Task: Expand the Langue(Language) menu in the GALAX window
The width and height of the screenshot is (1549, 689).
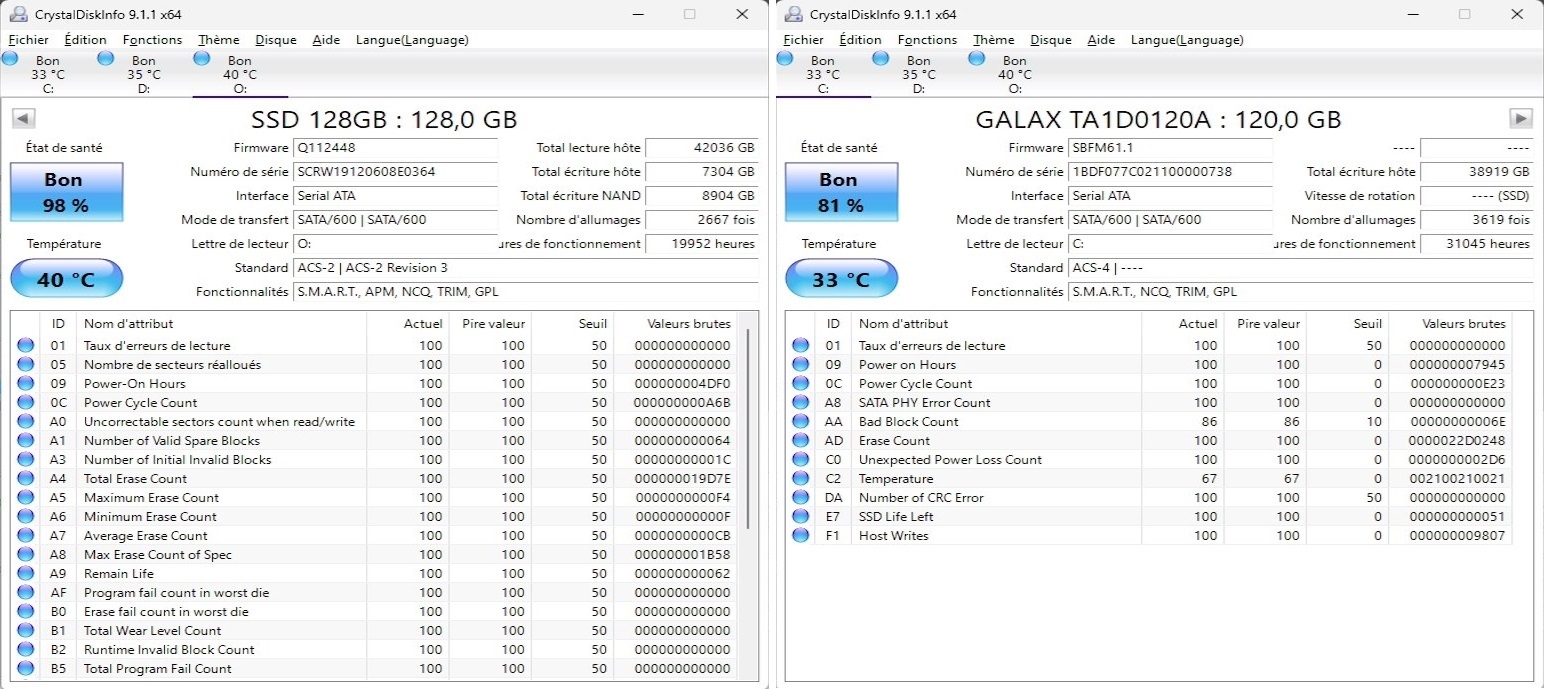Action: click(x=1186, y=40)
